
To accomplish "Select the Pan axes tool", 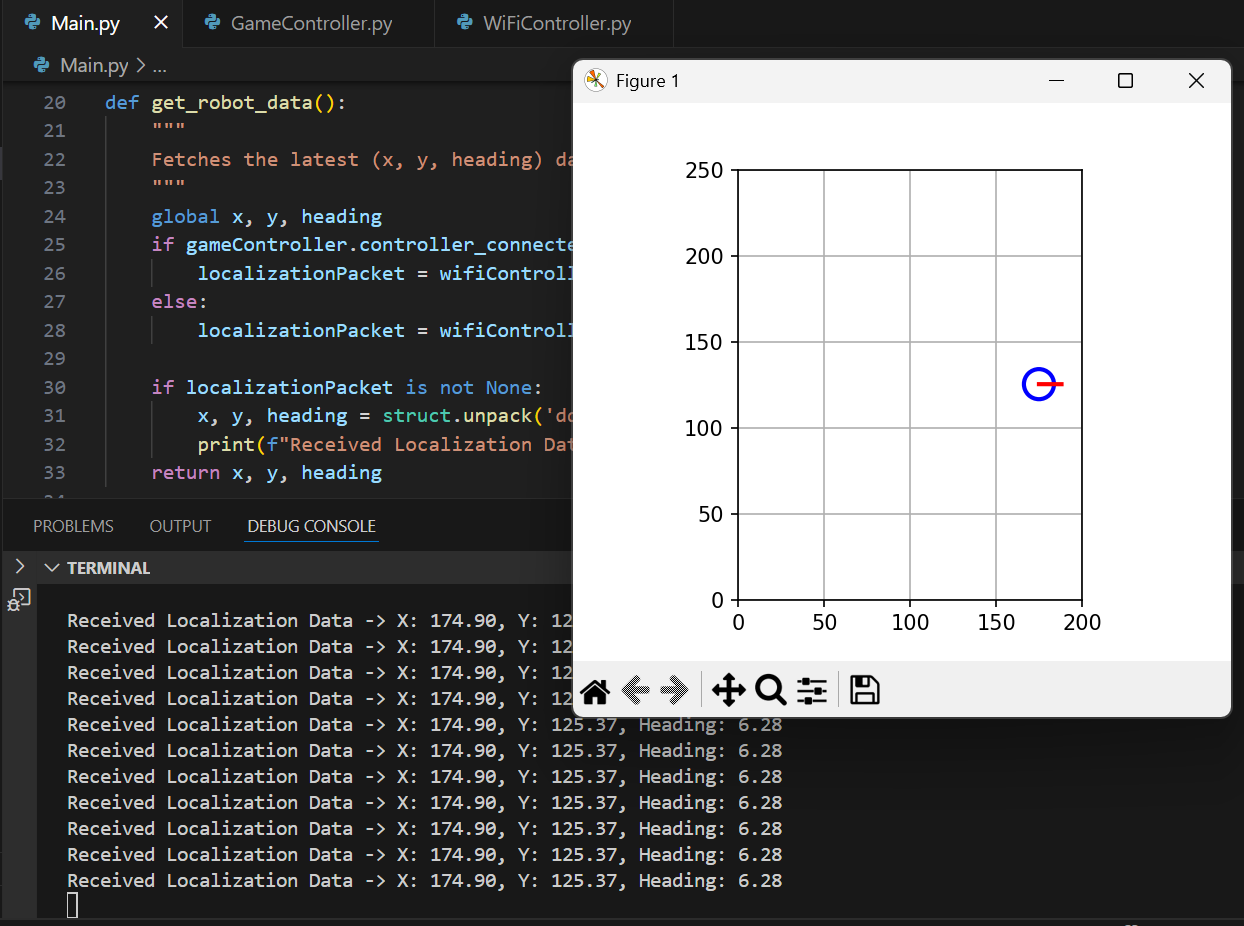I will tap(728, 690).
